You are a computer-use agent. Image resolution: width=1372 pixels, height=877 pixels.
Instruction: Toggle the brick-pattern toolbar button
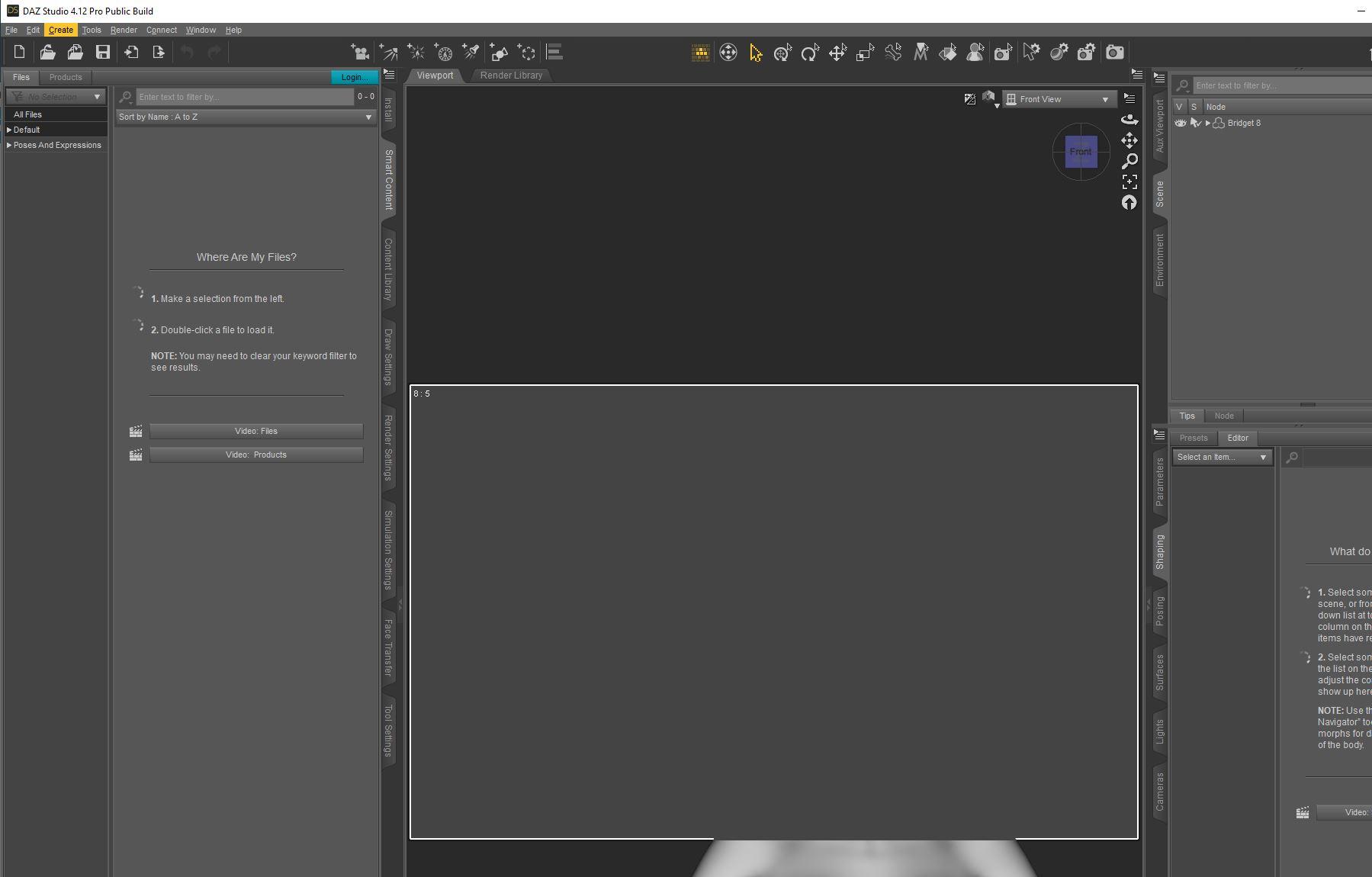click(700, 52)
